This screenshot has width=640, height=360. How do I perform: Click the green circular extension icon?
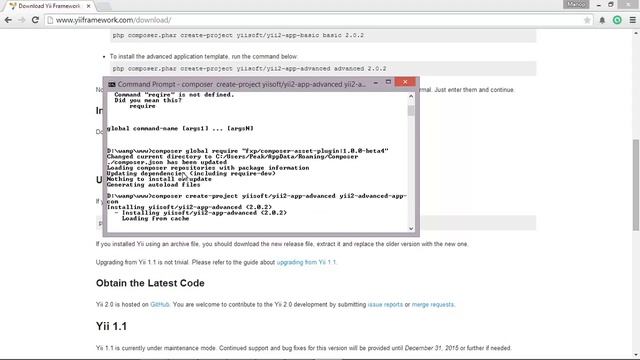(x=617, y=20)
